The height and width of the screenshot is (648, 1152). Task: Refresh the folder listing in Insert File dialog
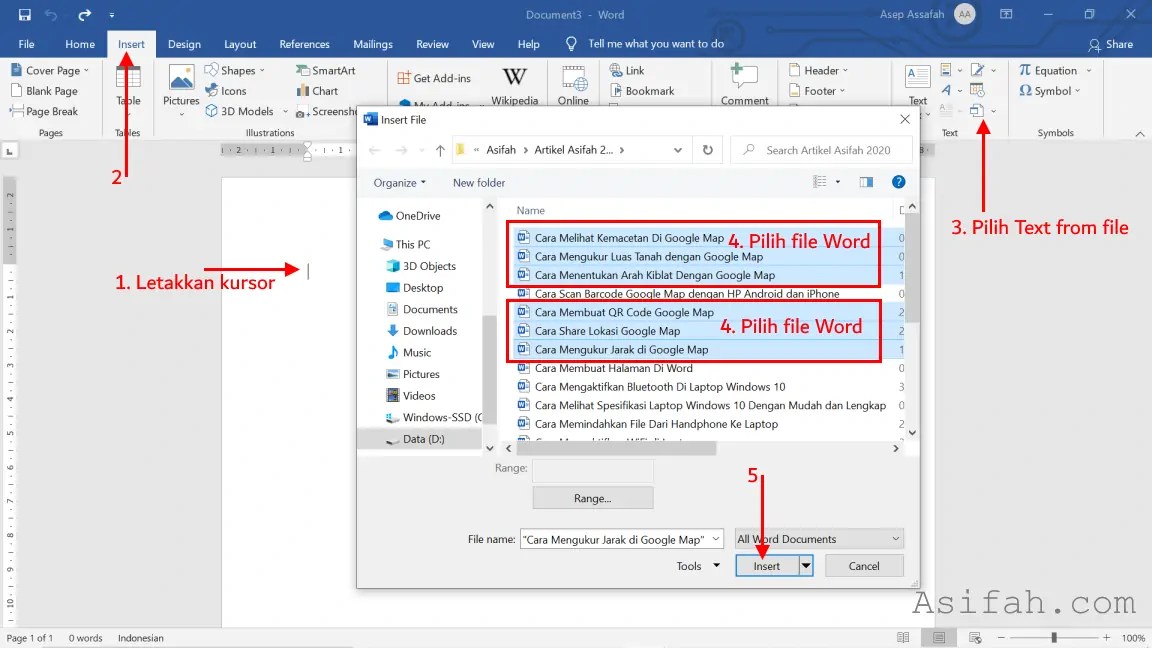708,150
